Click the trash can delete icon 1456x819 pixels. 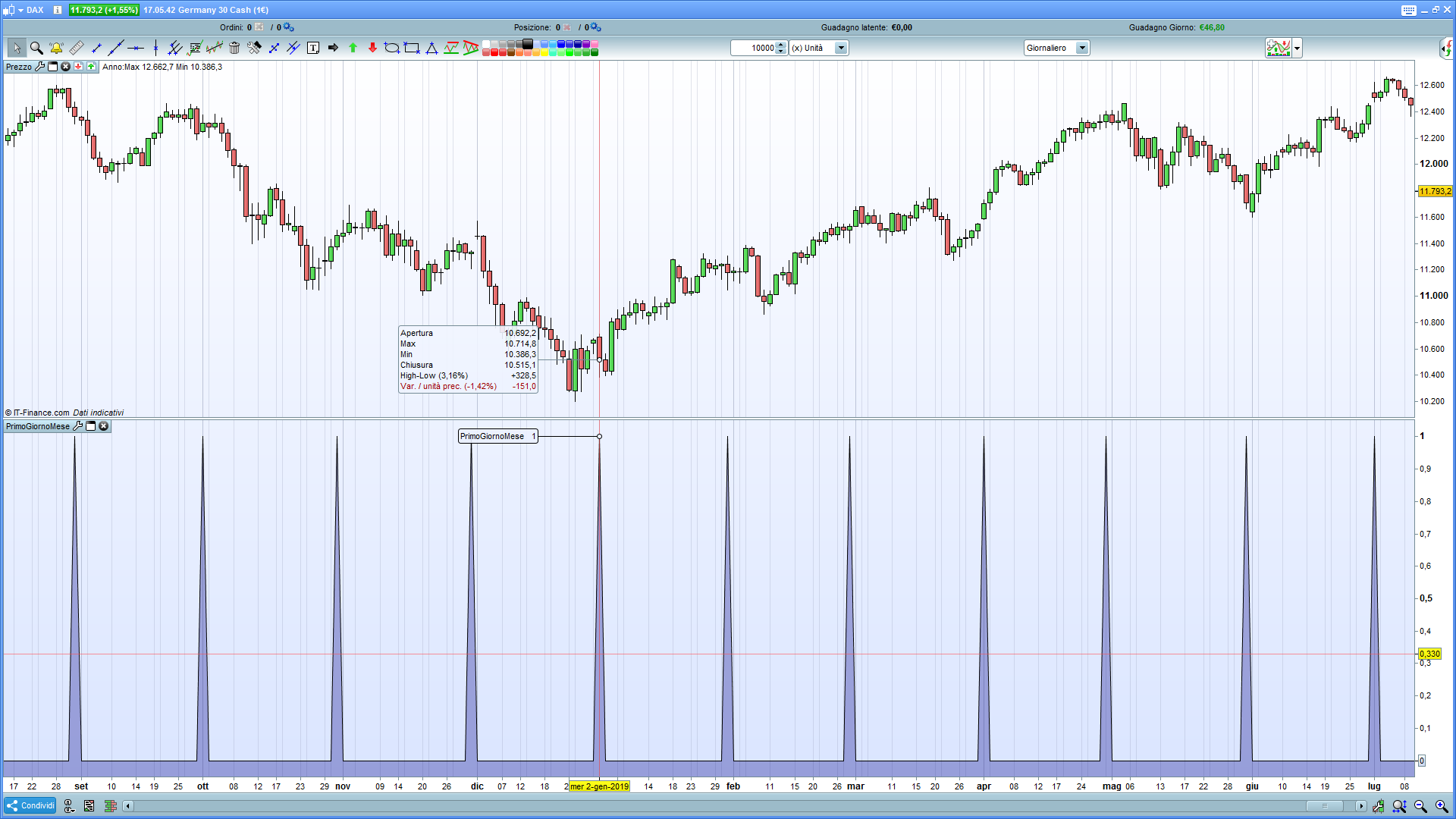(234, 48)
